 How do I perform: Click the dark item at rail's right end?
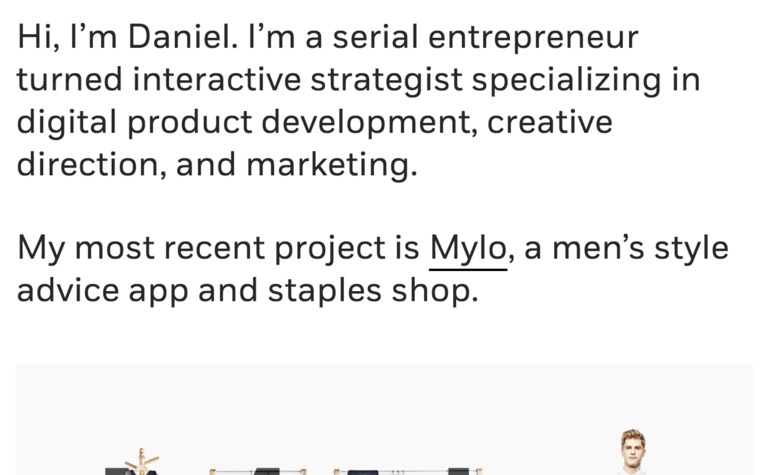click(458, 472)
